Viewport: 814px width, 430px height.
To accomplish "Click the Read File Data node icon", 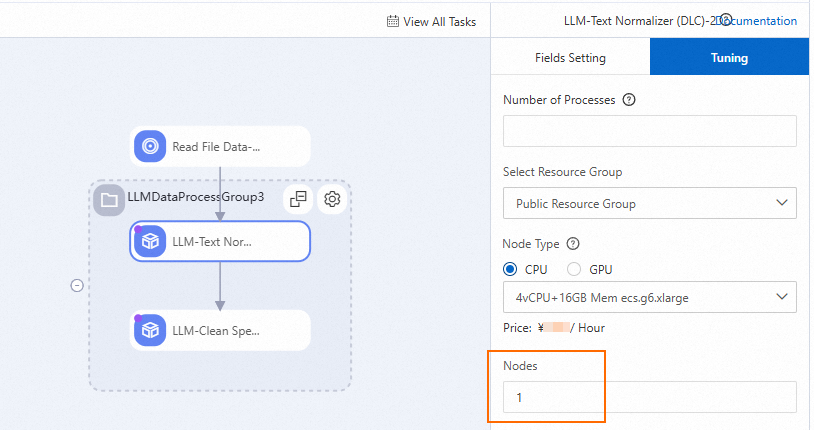I will (x=150, y=146).
